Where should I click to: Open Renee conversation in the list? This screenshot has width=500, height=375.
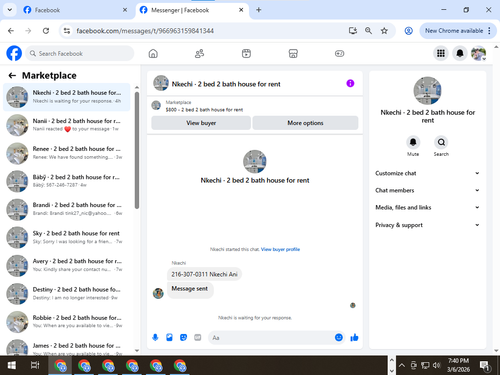click(67, 153)
